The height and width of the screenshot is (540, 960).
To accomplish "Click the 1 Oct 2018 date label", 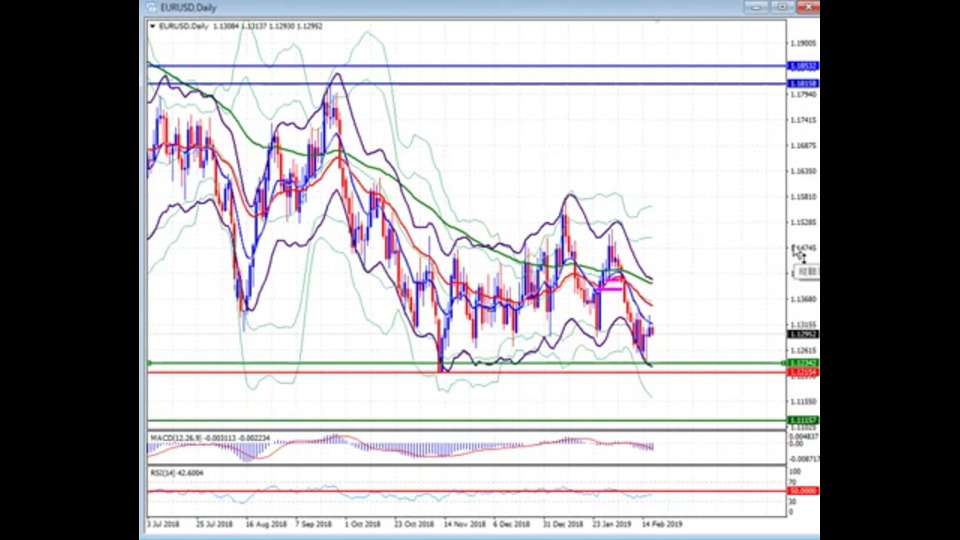I will click(x=362, y=525).
